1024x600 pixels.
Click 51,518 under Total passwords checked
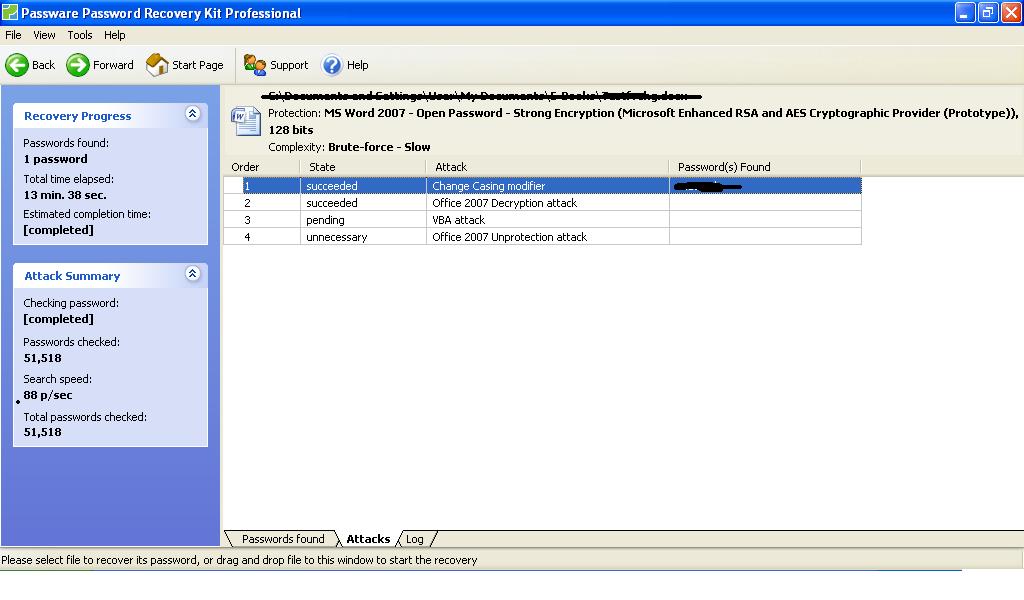(42, 432)
